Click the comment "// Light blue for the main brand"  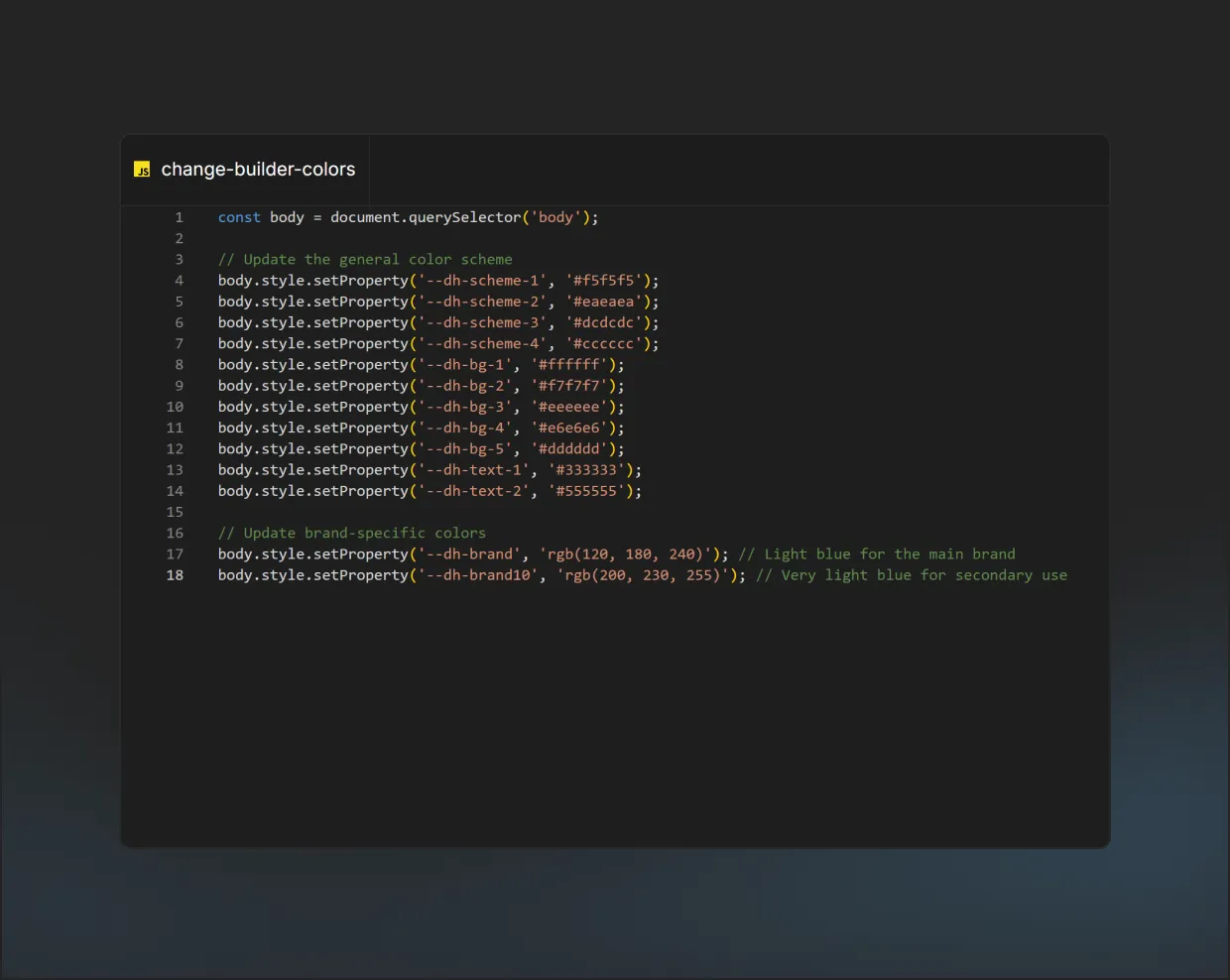(877, 554)
